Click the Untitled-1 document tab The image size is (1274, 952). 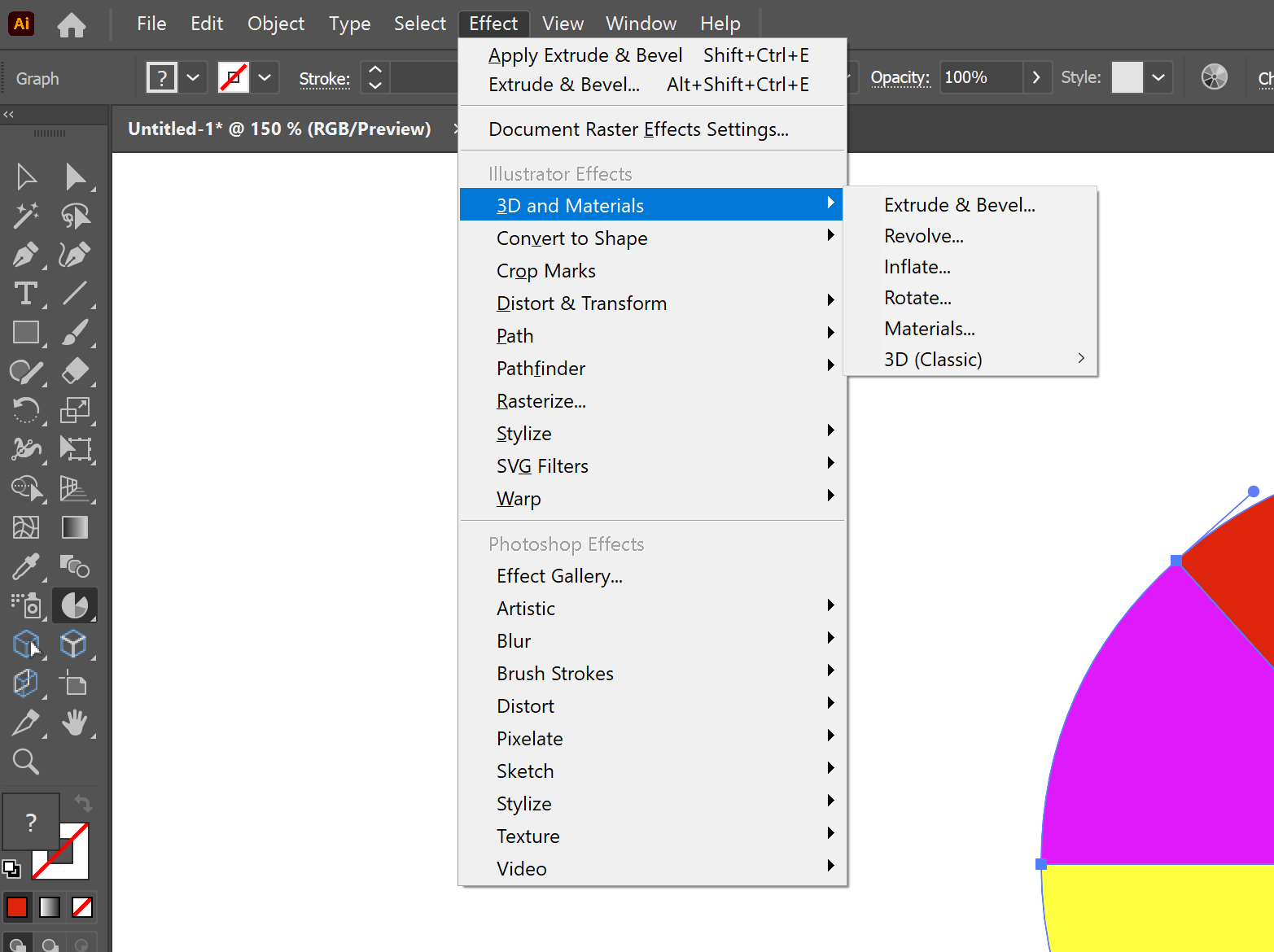pyautogui.click(x=280, y=129)
